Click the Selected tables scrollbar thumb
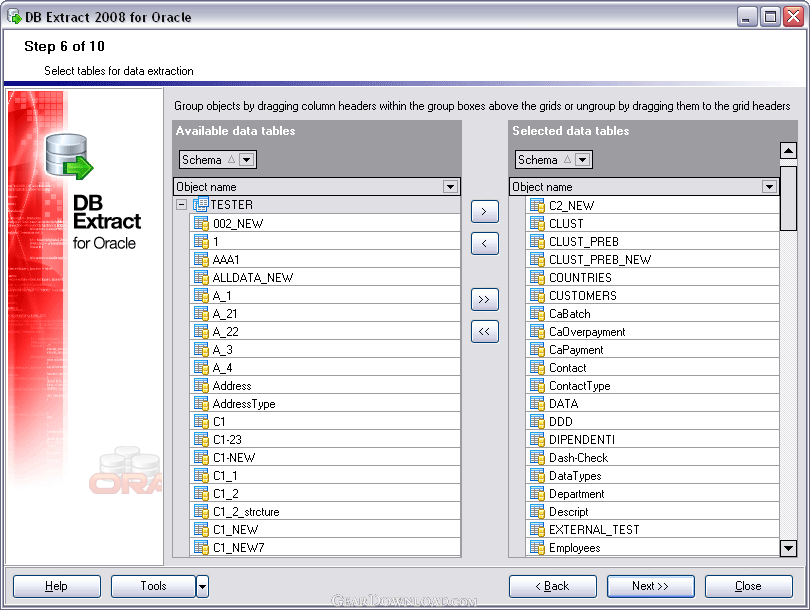810x610 pixels. point(788,198)
